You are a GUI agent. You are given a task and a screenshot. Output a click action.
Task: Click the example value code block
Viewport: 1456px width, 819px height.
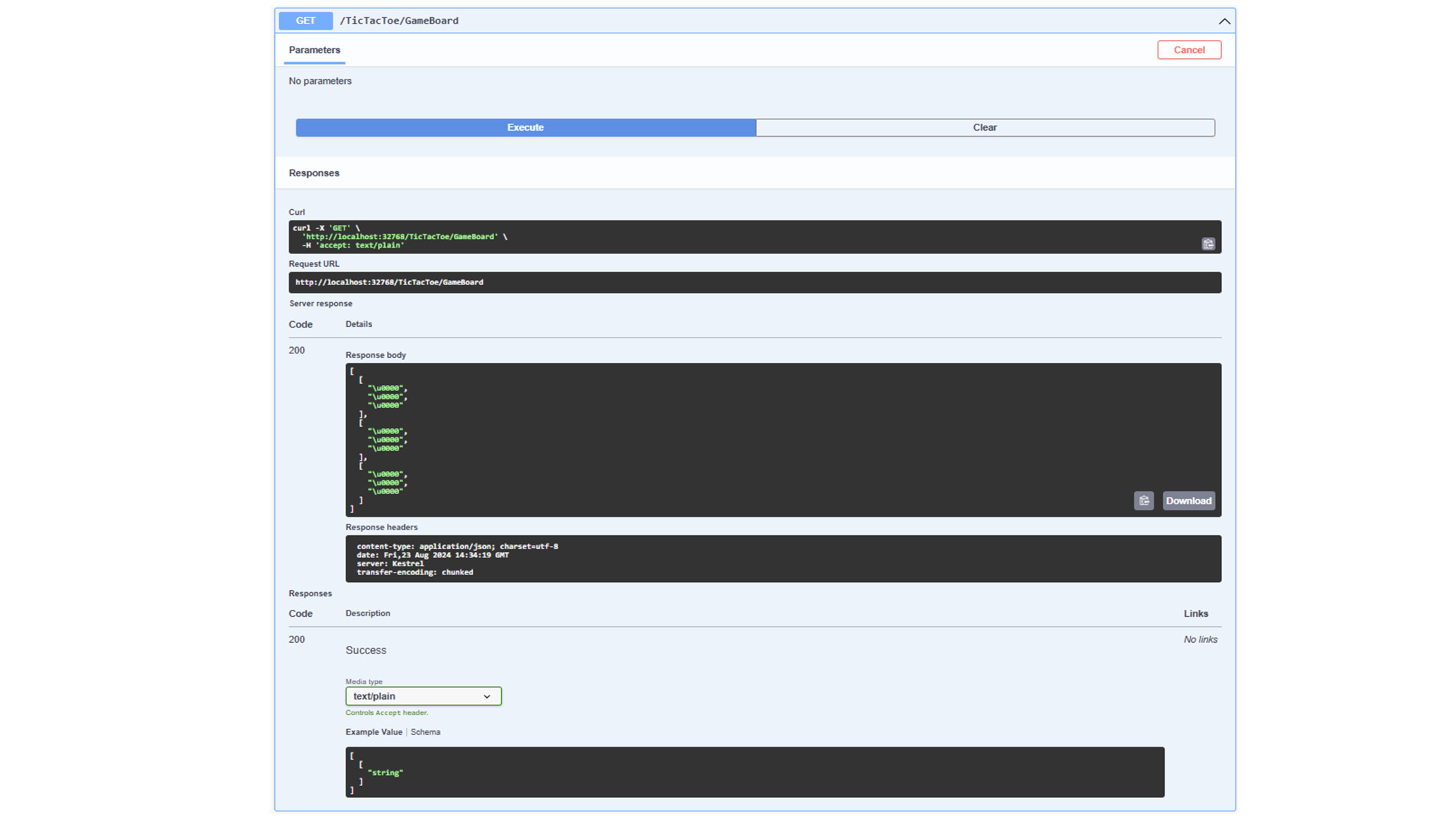(x=755, y=772)
